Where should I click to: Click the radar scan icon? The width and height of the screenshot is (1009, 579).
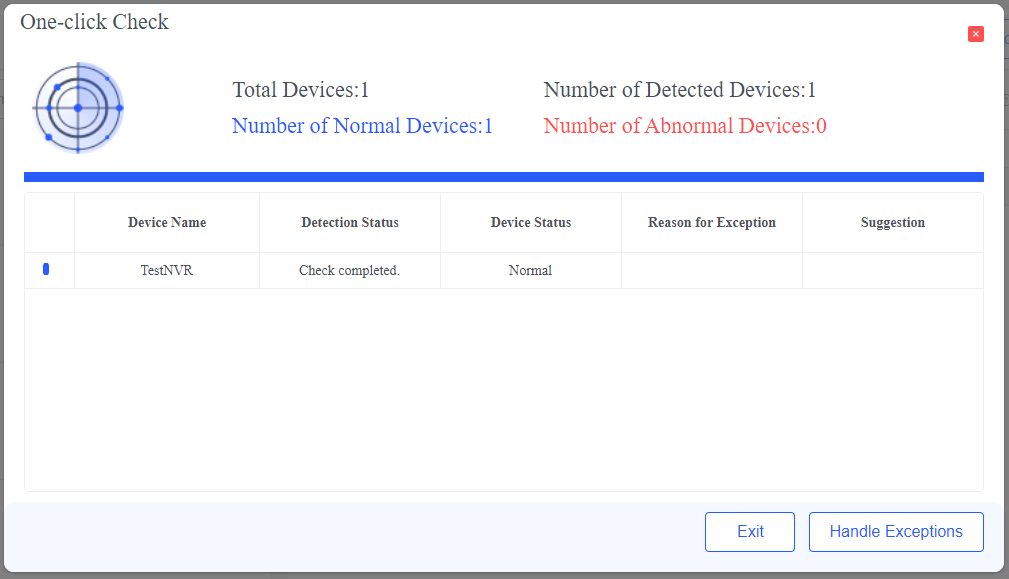point(78,107)
